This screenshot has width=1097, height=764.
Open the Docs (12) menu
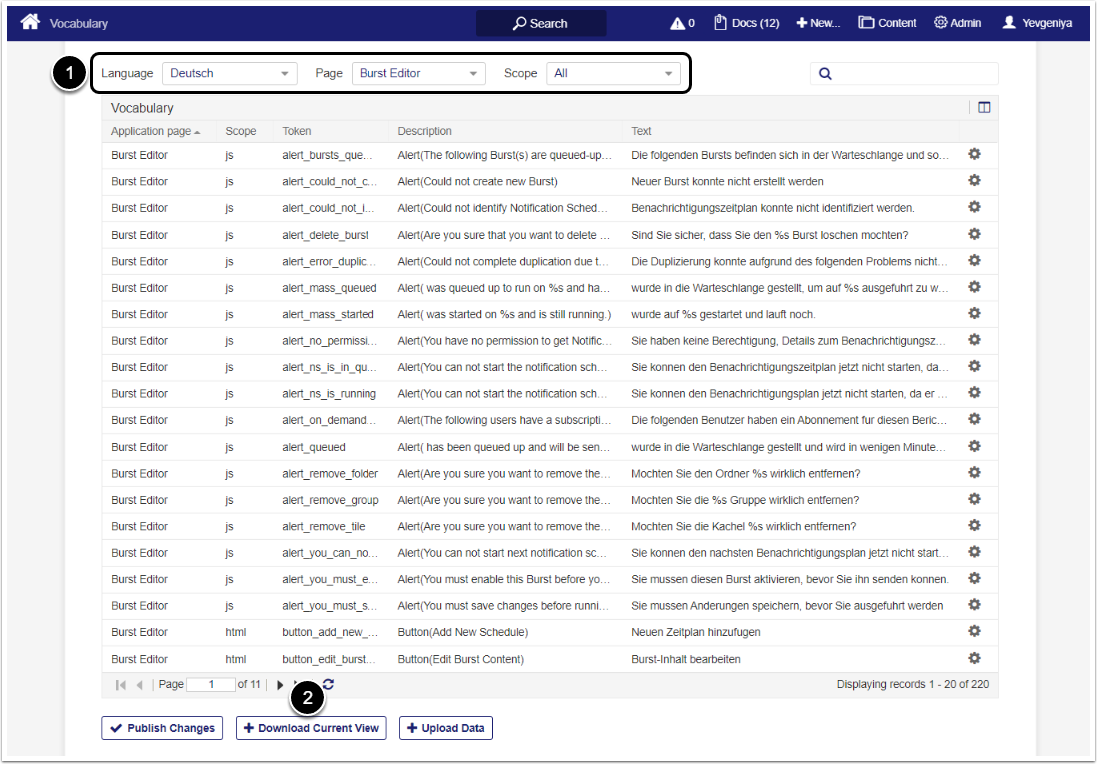pos(746,23)
